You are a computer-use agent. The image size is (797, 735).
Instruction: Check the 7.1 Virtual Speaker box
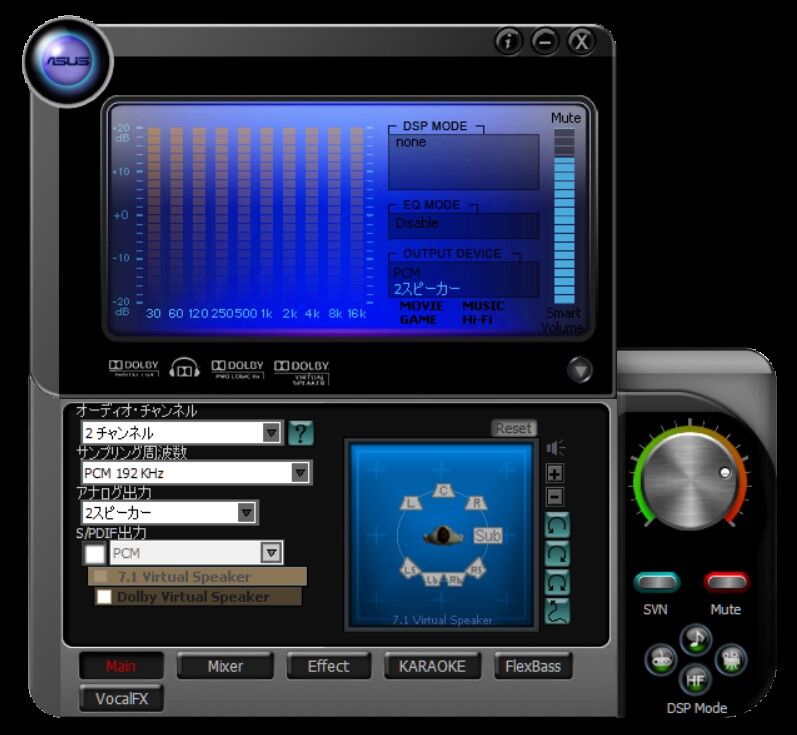click(101, 576)
